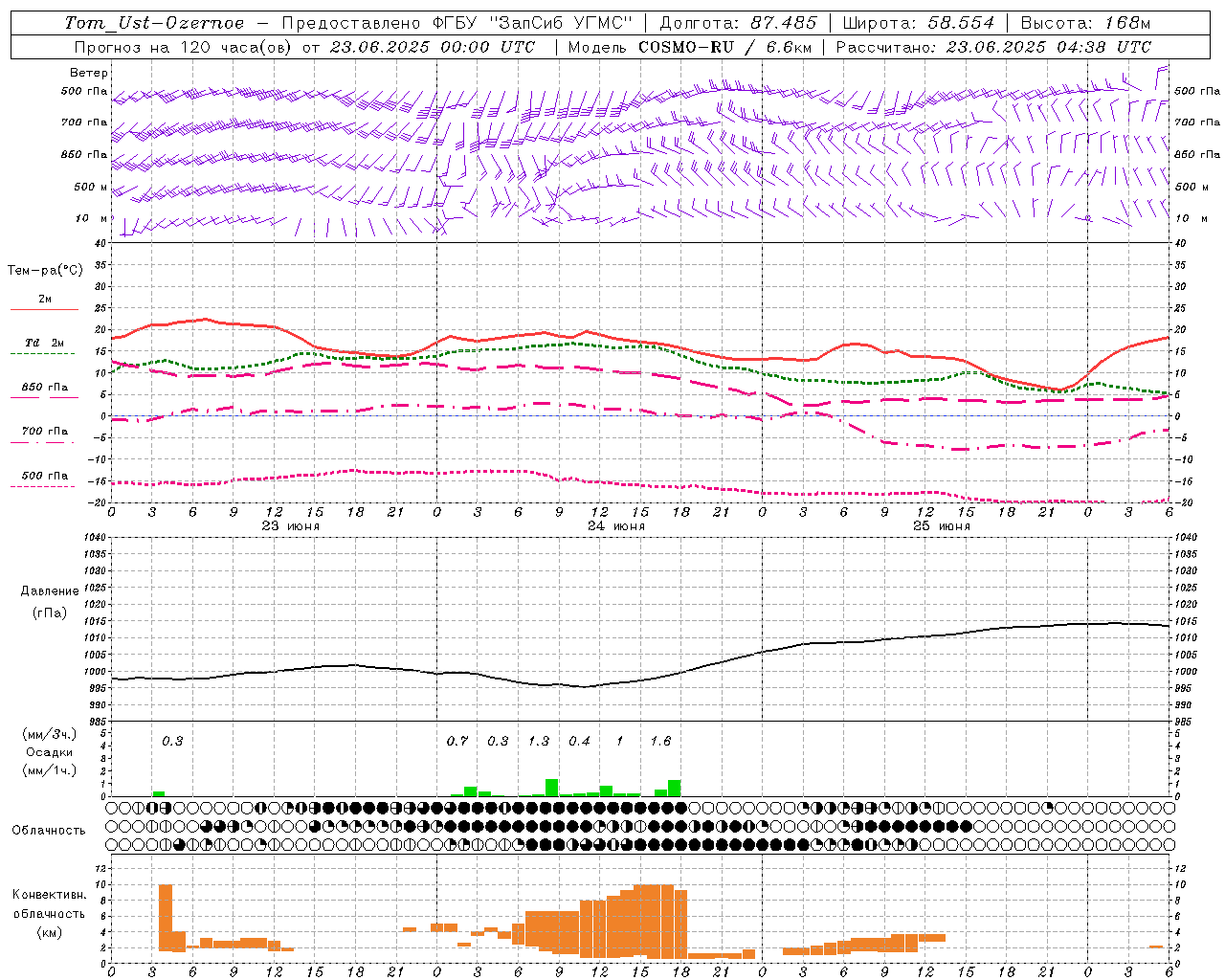Click the Рассчитано: 23.06.2025 04:38 UTC timestamp
Viewport: 1225px width, 980px height.
pyautogui.click(x=993, y=47)
